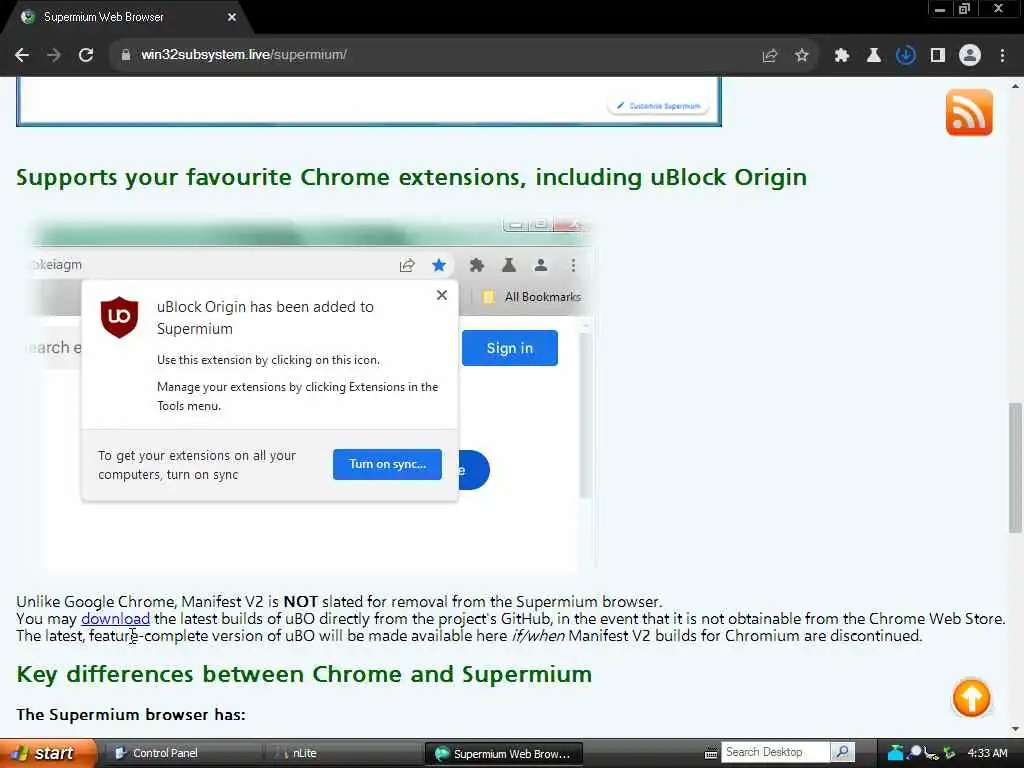
Task: Click the Turn on sync button in screenshot
Action: coord(387,464)
